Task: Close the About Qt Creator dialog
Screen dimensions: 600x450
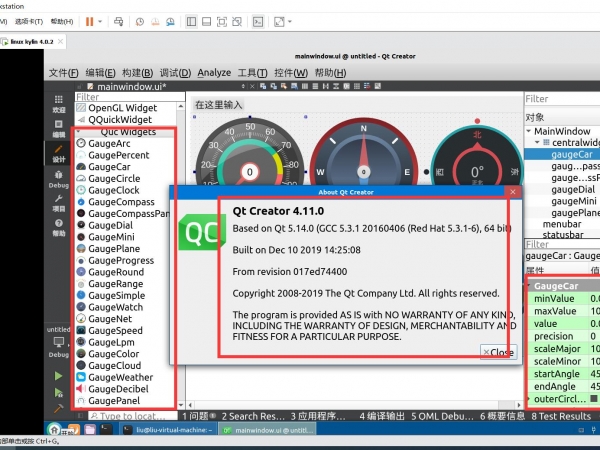Action: coord(498,352)
